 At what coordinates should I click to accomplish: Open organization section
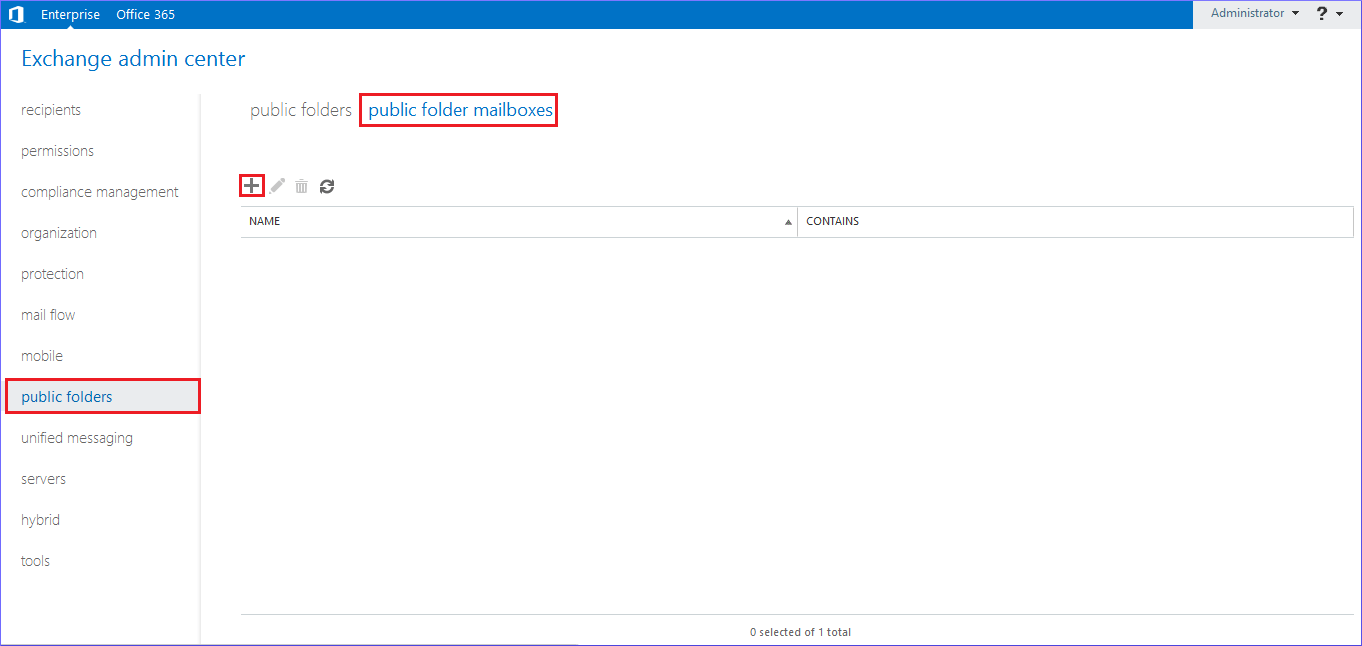[x=59, y=233]
